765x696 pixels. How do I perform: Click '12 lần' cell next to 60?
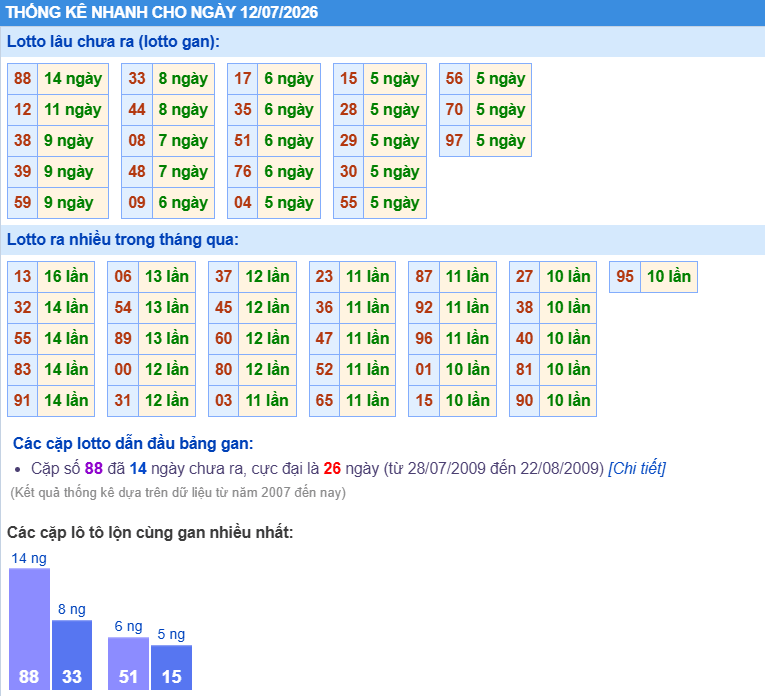pos(267,338)
